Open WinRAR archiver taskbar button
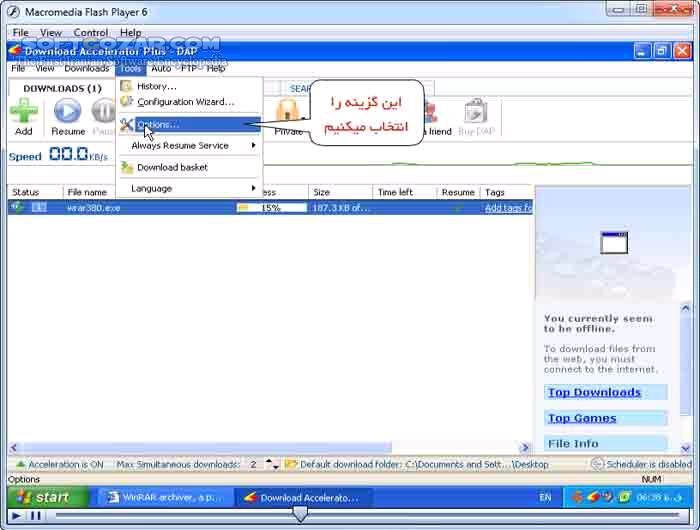700x530 pixels. point(165,497)
